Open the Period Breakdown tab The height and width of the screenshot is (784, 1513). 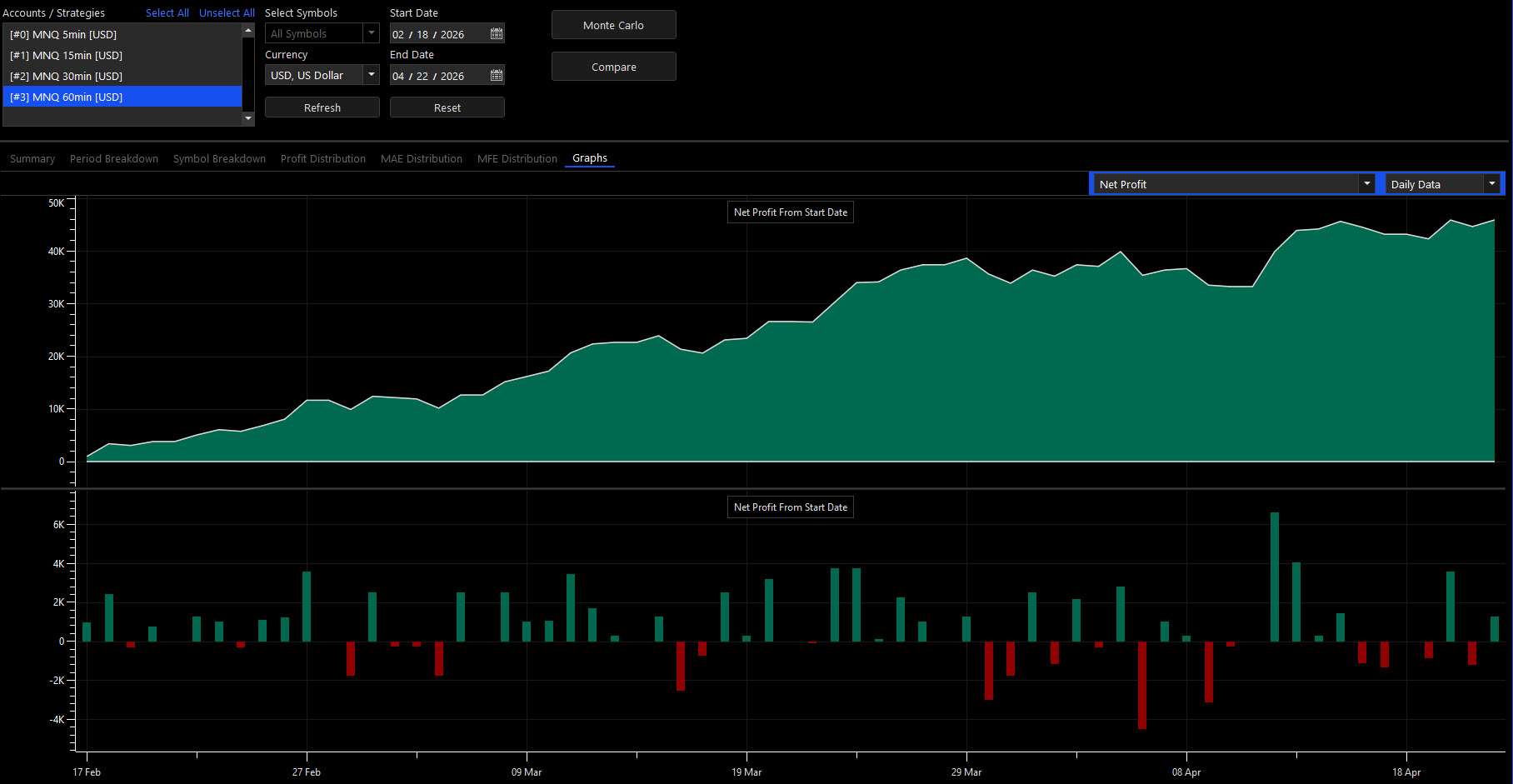click(114, 158)
